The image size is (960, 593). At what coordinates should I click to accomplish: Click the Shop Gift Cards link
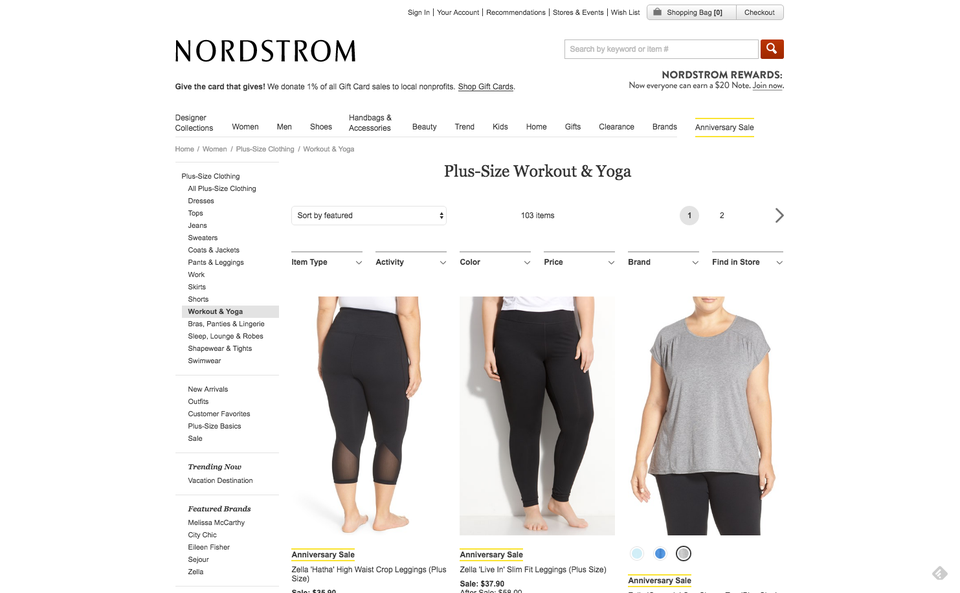[x=486, y=87]
